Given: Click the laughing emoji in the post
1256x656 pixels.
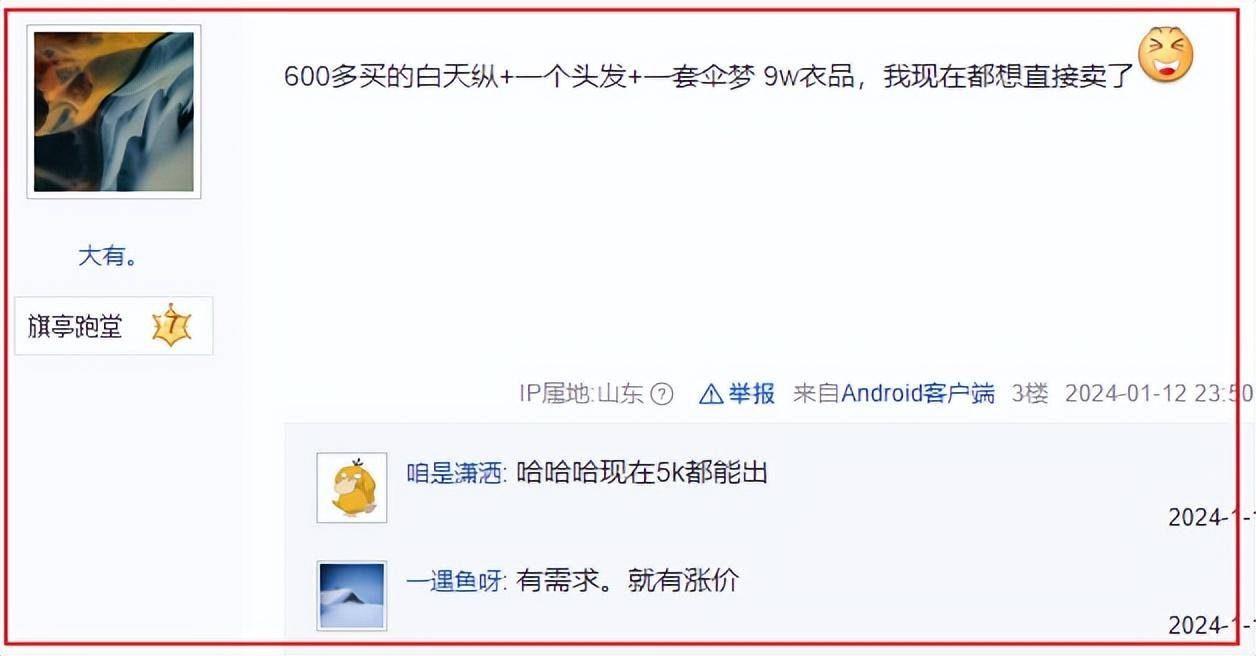Looking at the screenshot, I should coord(1166,55).
